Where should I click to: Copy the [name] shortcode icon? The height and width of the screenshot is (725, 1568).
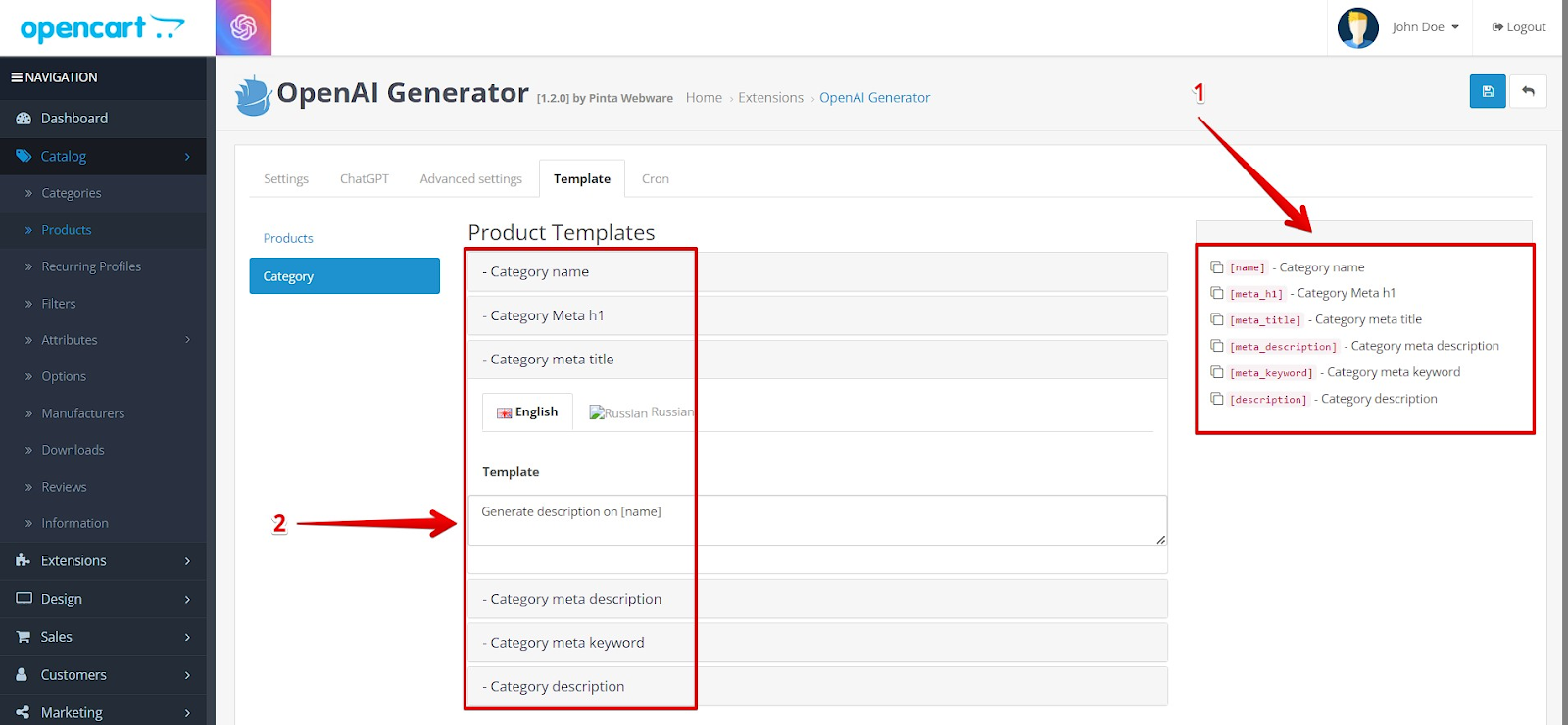tap(1217, 266)
